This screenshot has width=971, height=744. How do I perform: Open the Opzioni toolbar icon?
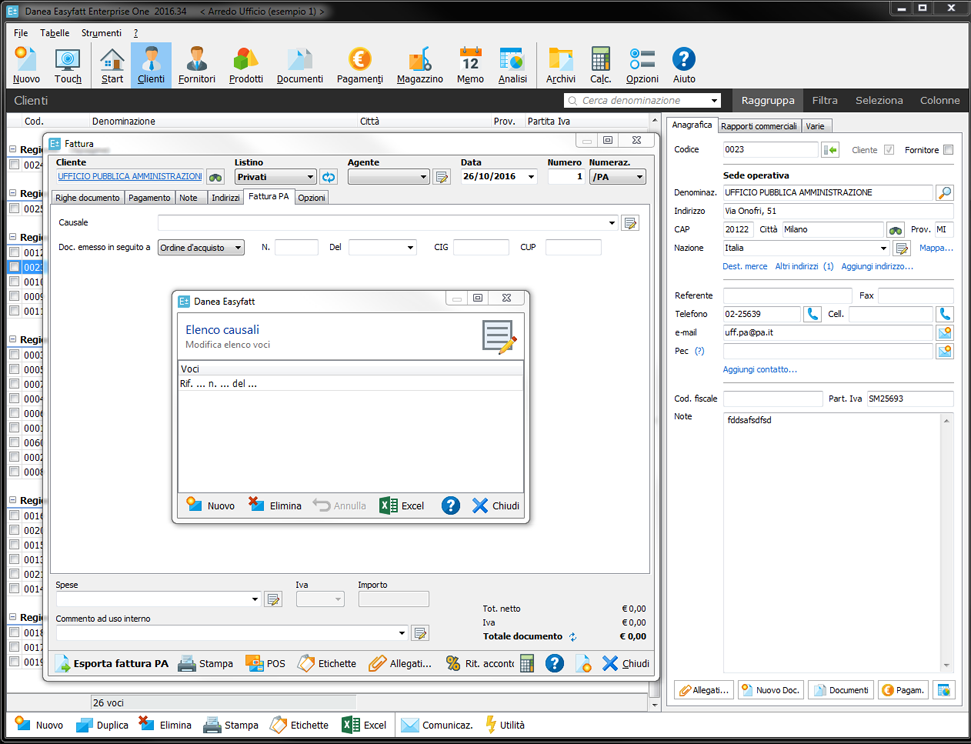pos(642,65)
